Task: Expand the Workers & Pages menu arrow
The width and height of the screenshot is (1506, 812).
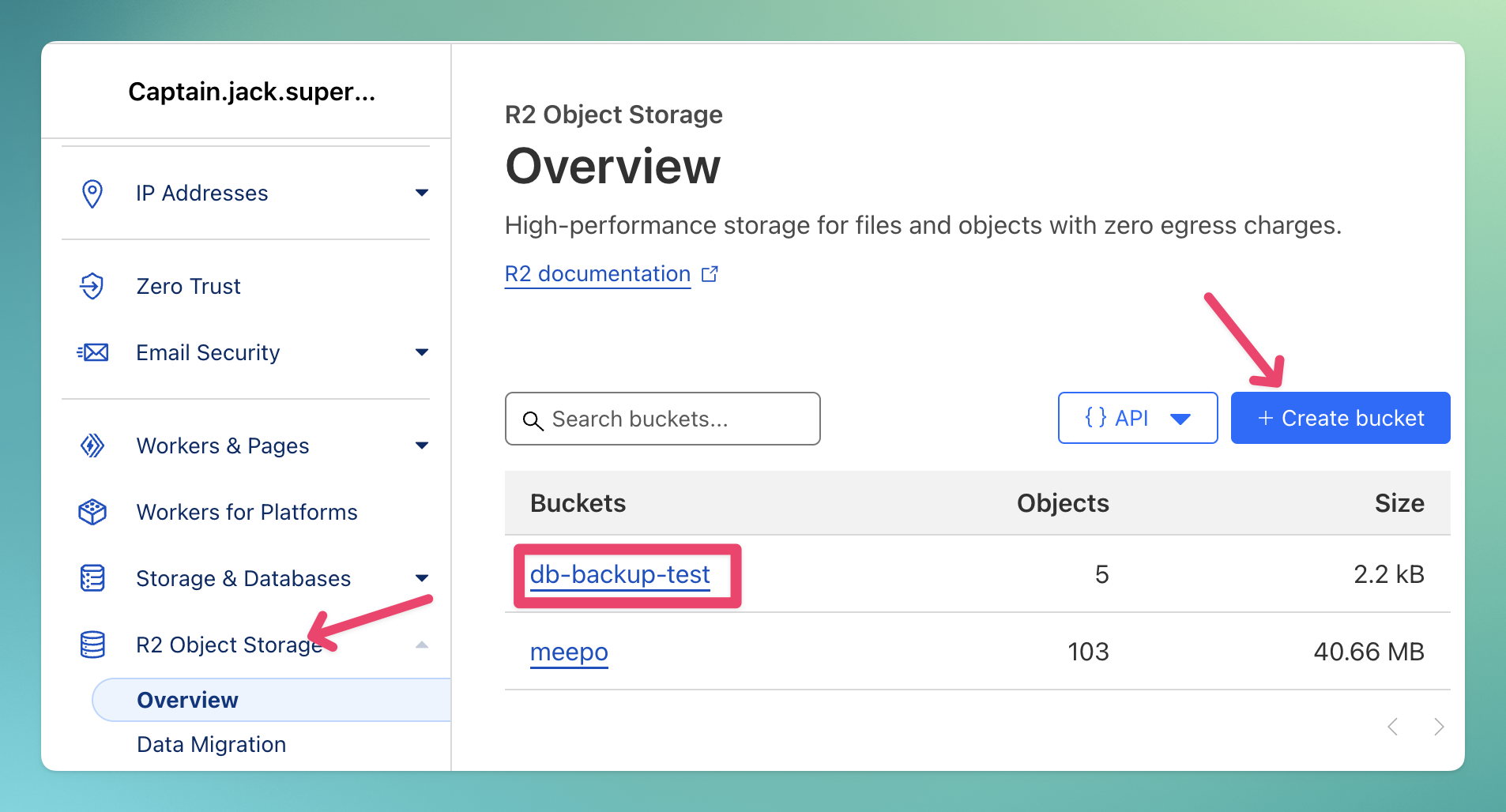Action: pos(422,445)
